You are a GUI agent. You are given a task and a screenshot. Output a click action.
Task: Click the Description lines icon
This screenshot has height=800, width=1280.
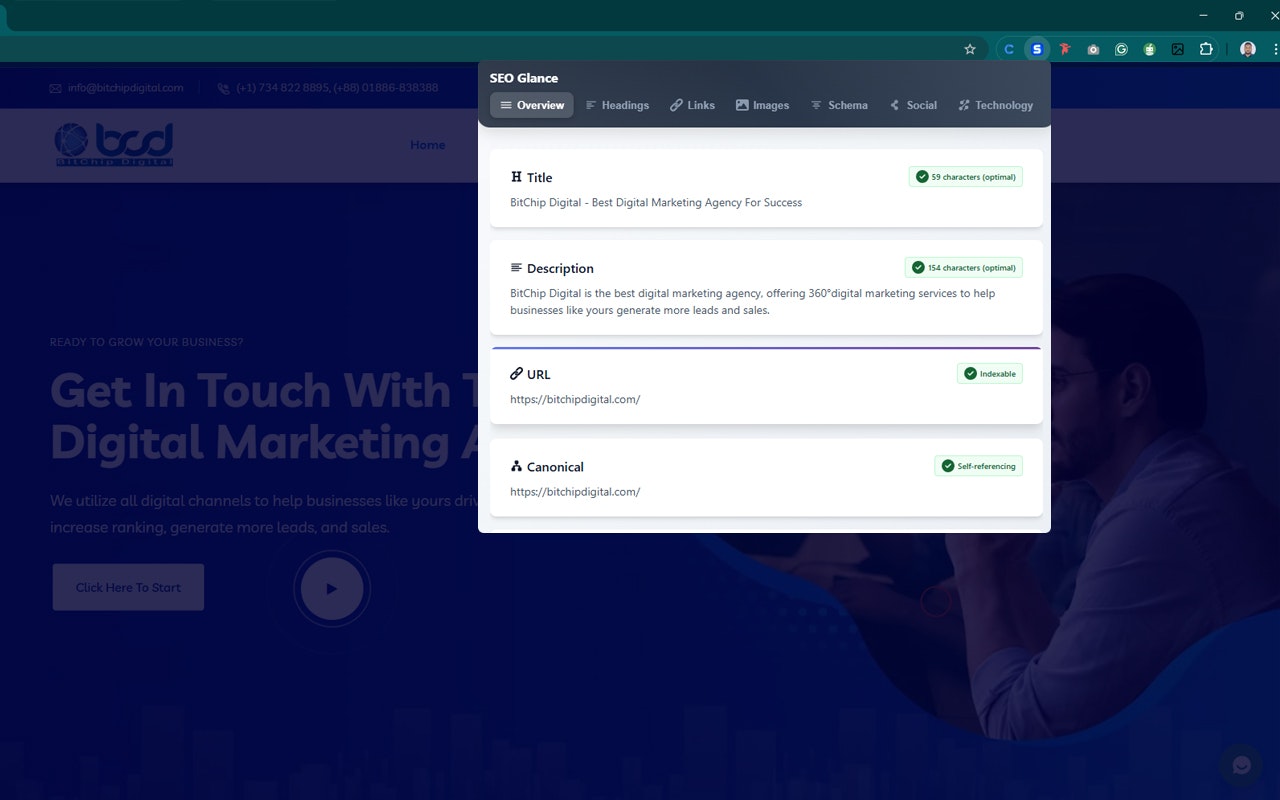tap(516, 267)
